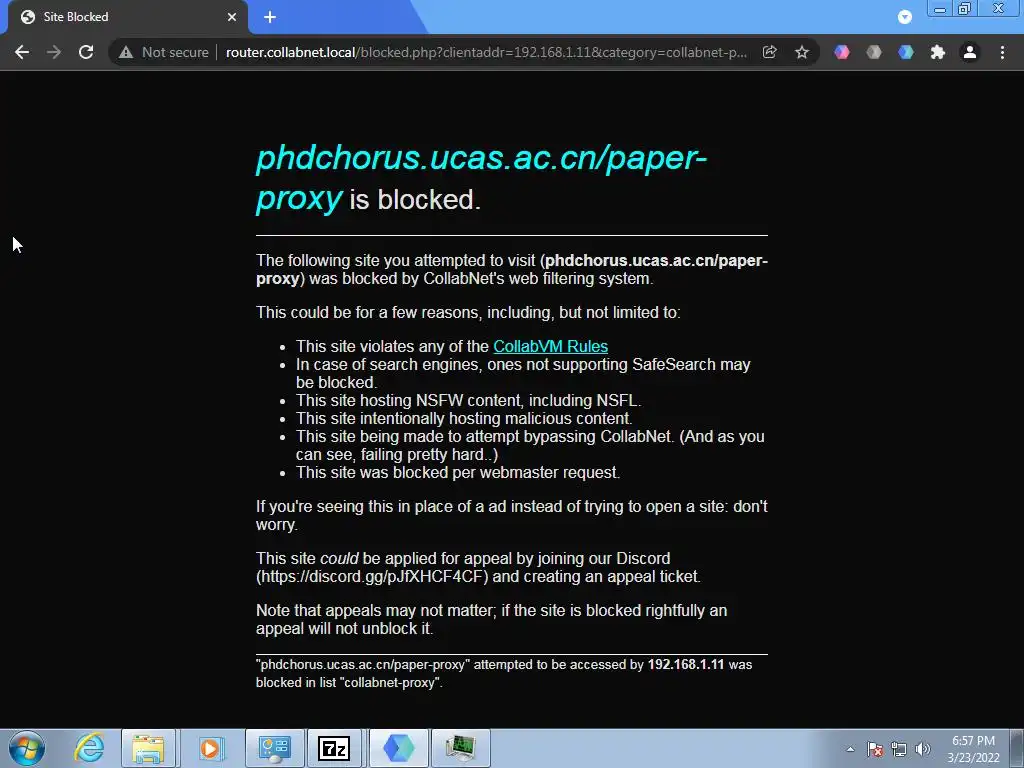Click 'This site hosting NSFW content' line

[468, 400]
